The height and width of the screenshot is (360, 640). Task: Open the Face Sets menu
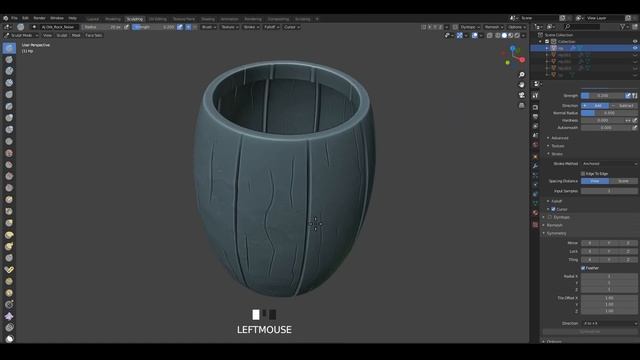[x=94, y=36]
